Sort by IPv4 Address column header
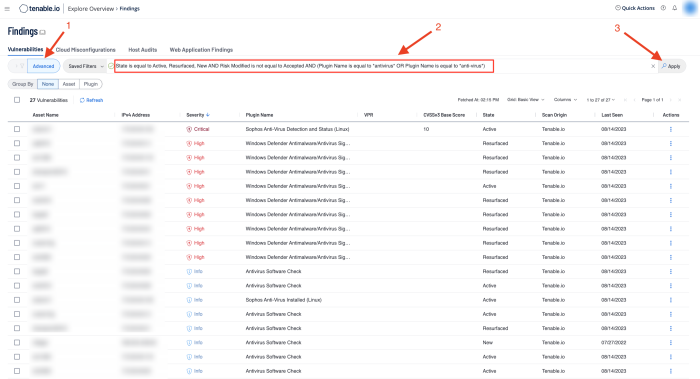This screenshot has height=379, width=700. [136, 115]
